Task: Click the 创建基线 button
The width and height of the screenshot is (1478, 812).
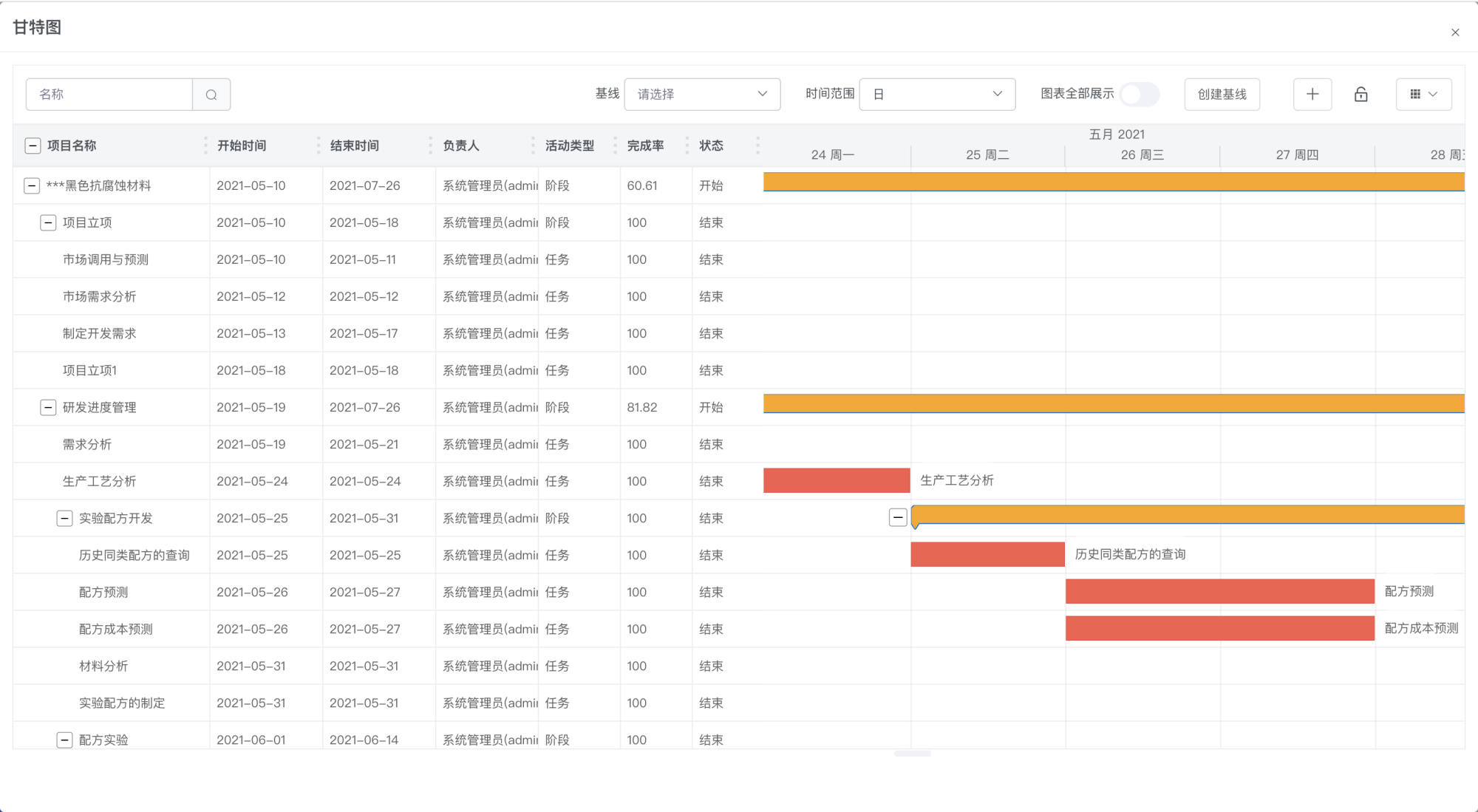Action: tap(1222, 95)
